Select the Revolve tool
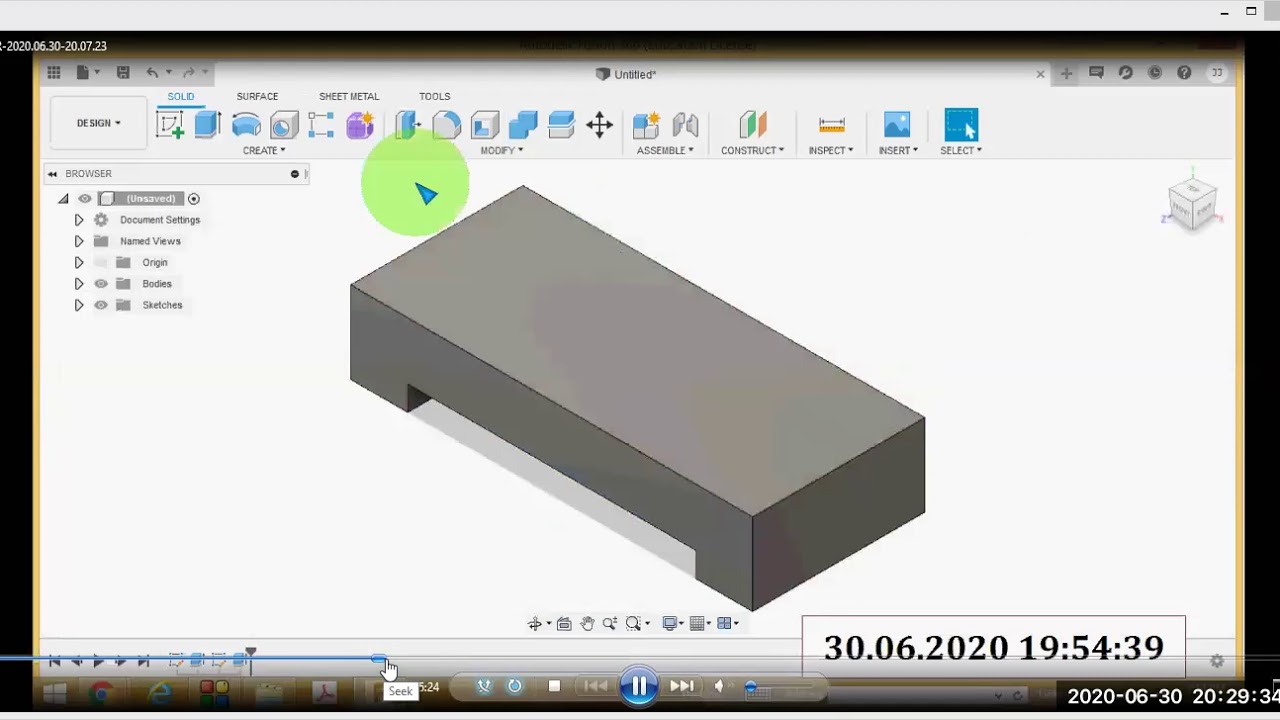1280x720 pixels. click(246, 125)
